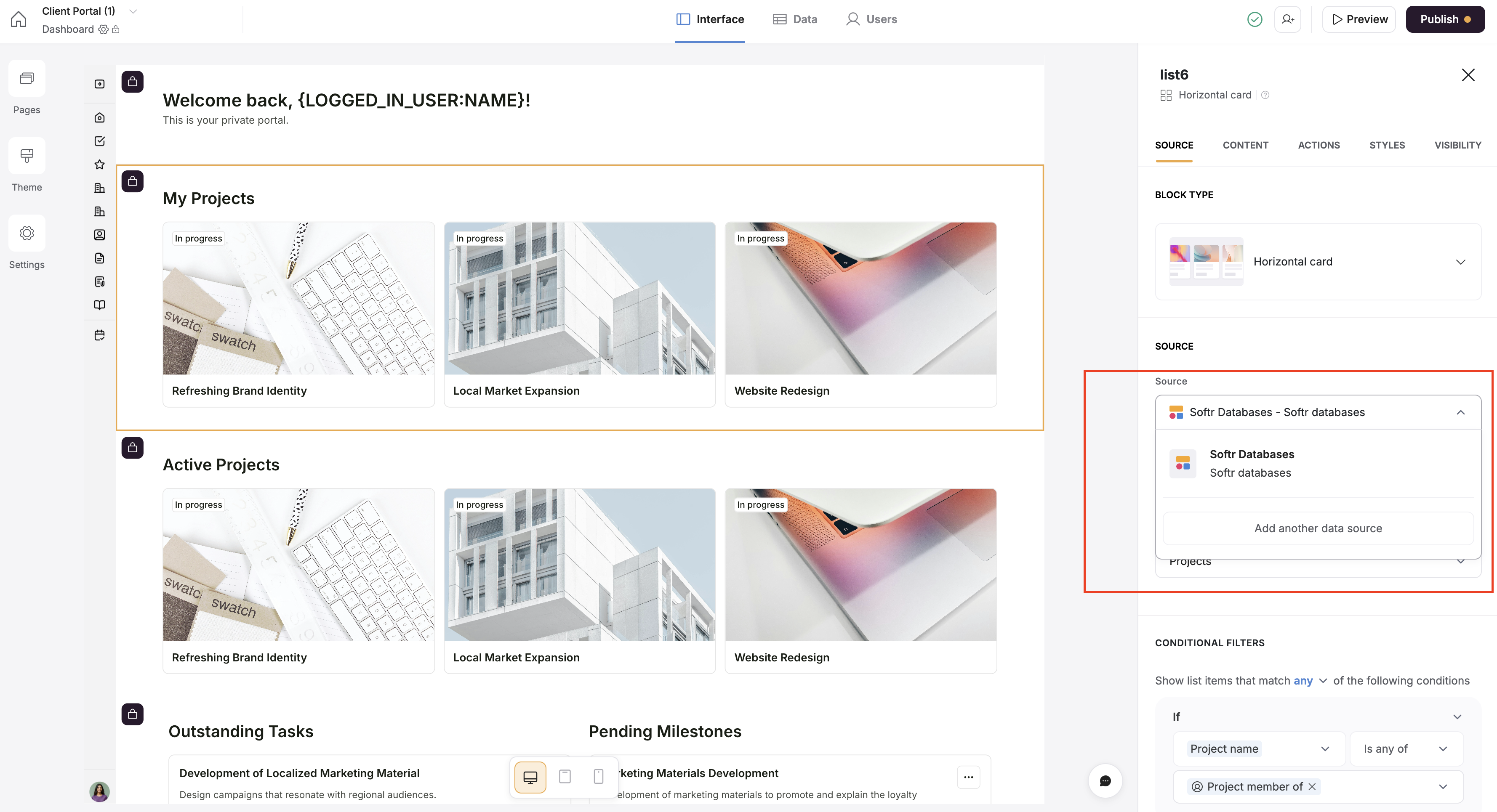
Task: Open the STYLES tab in panel
Action: pos(1387,145)
